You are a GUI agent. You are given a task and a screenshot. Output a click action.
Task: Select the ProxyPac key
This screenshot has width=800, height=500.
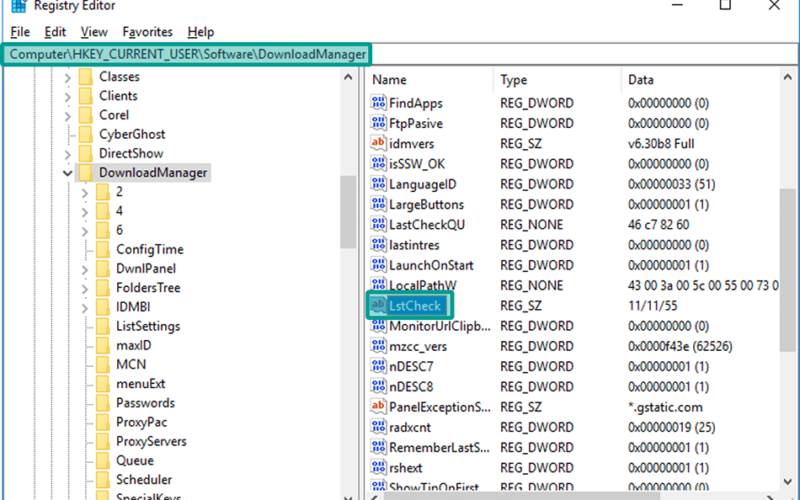click(x=141, y=422)
